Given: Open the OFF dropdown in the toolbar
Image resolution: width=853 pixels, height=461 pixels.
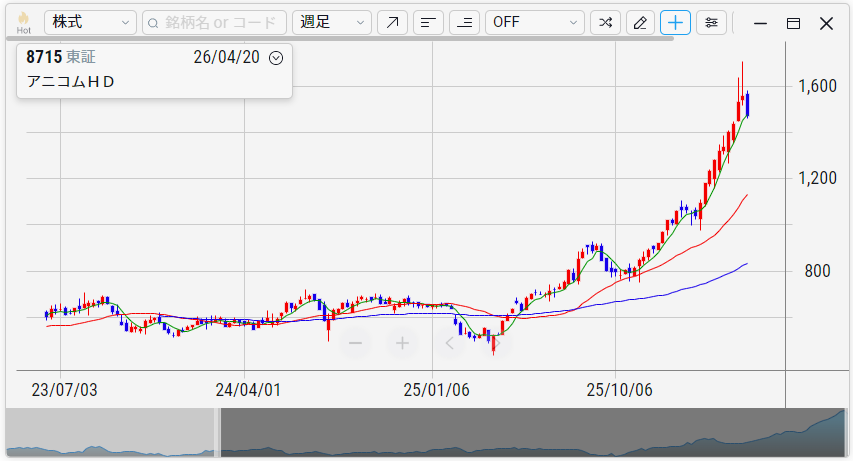Looking at the screenshot, I should (x=534, y=22).
